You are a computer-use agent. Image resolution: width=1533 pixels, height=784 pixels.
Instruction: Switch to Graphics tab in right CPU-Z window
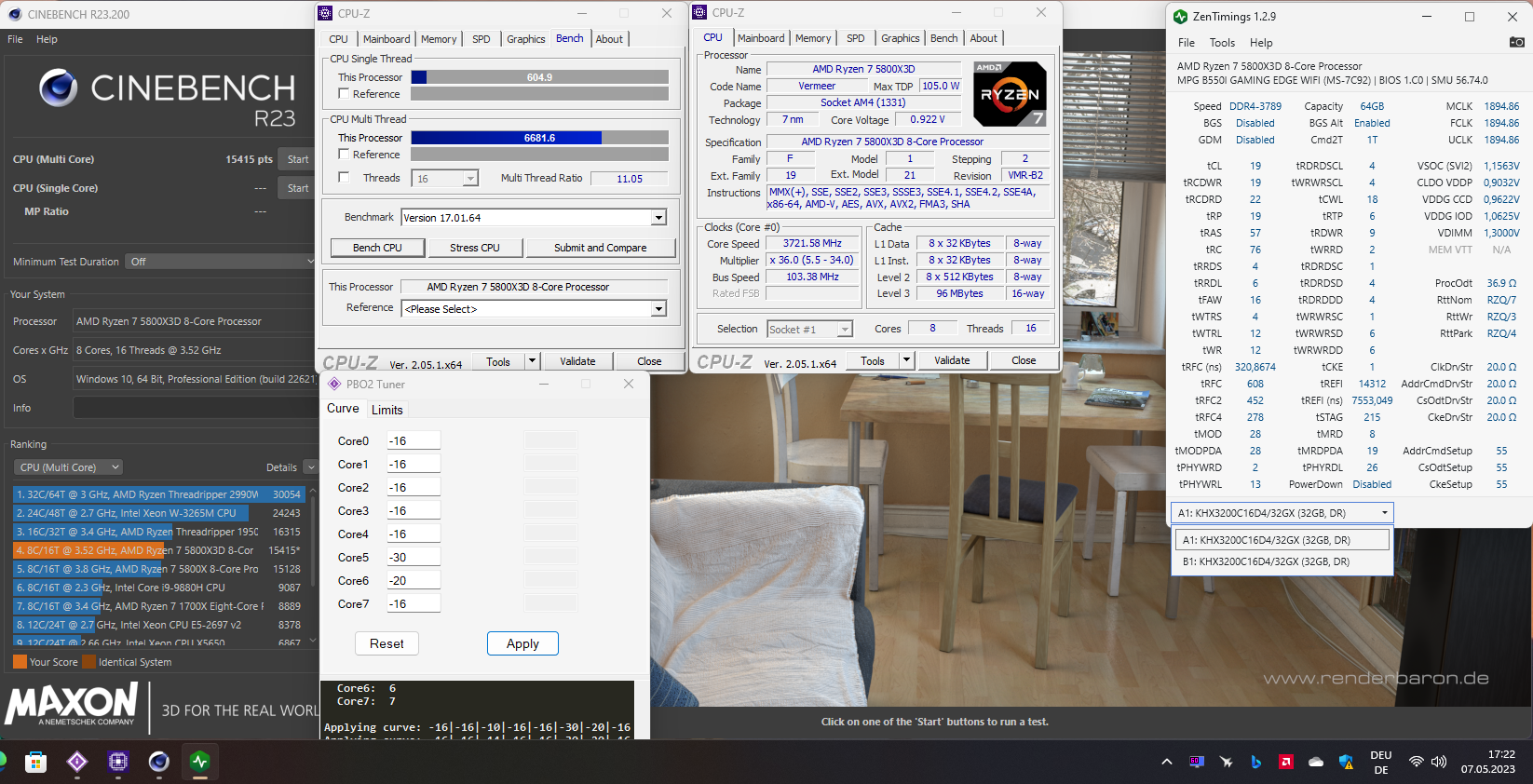(900, 38)
